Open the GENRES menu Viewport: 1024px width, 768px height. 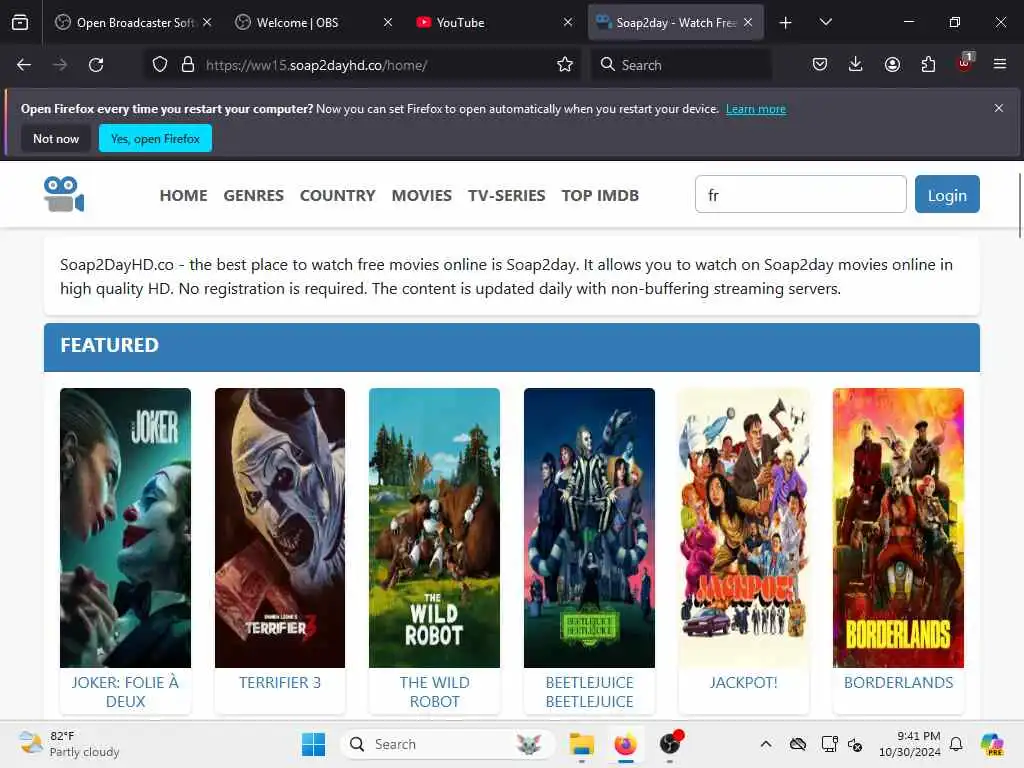(253, 195)
